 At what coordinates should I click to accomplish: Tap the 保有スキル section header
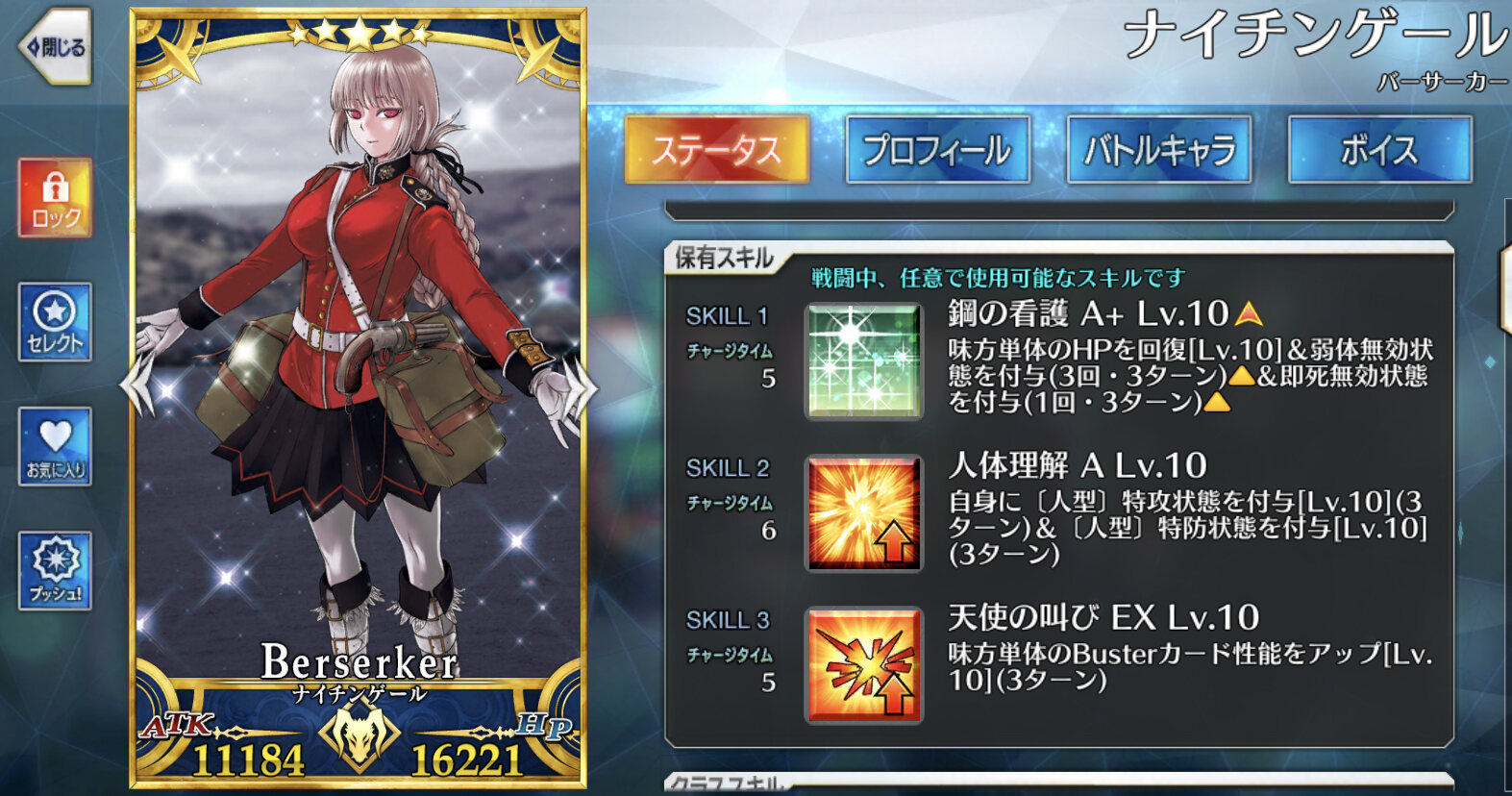click(724, 258)
